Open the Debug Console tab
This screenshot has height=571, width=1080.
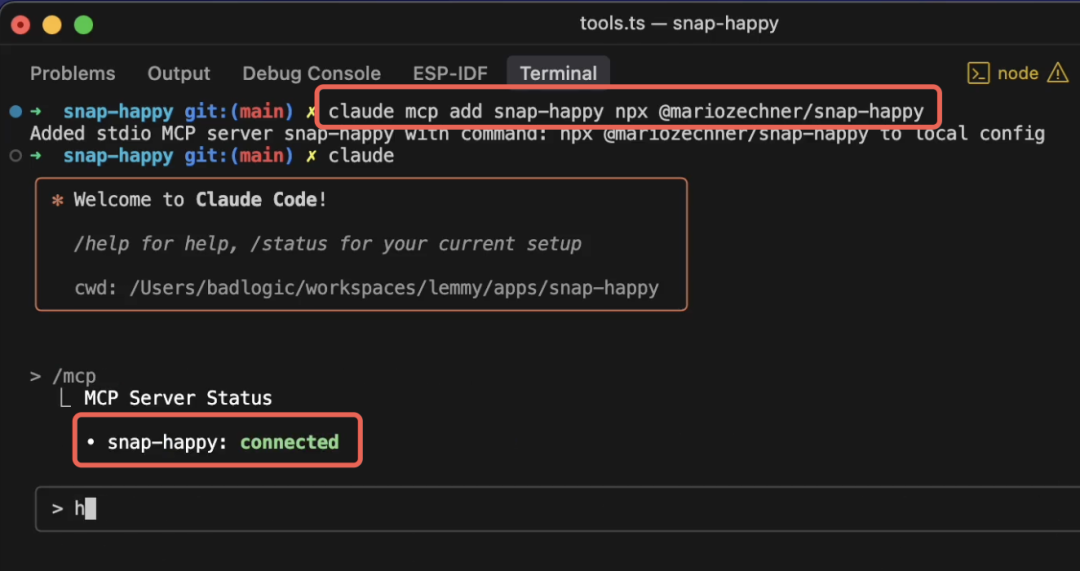[311, 74]
